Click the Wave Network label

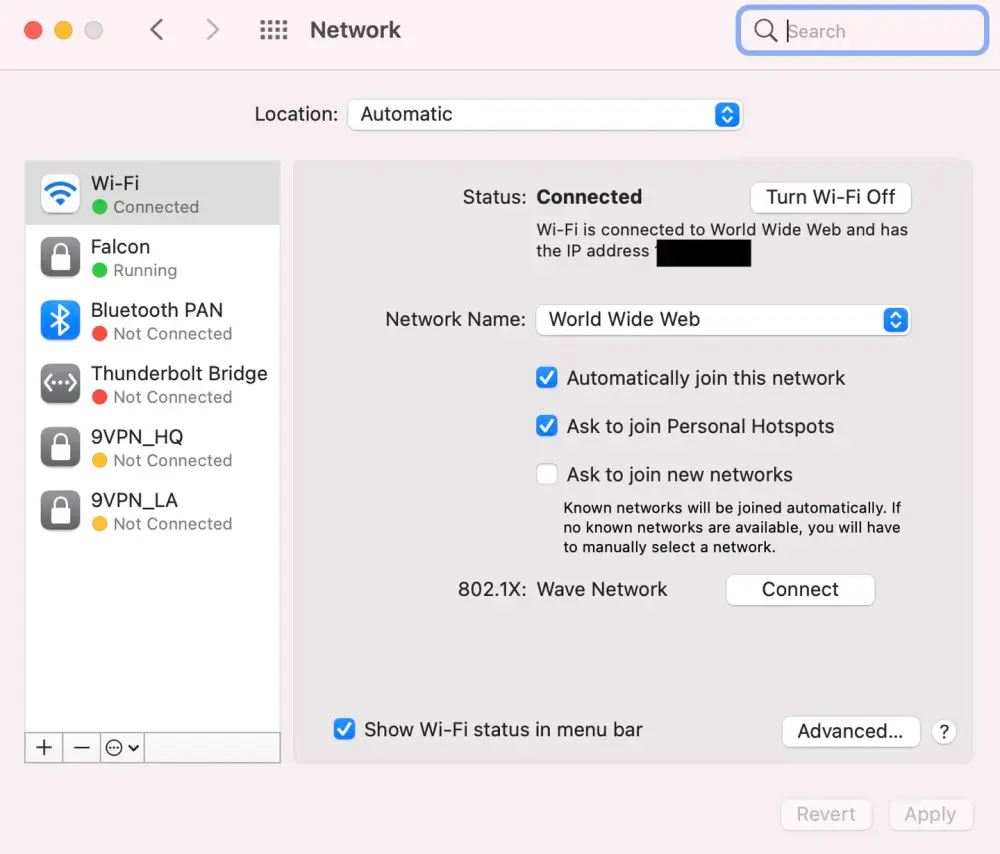tap(602, 589)
